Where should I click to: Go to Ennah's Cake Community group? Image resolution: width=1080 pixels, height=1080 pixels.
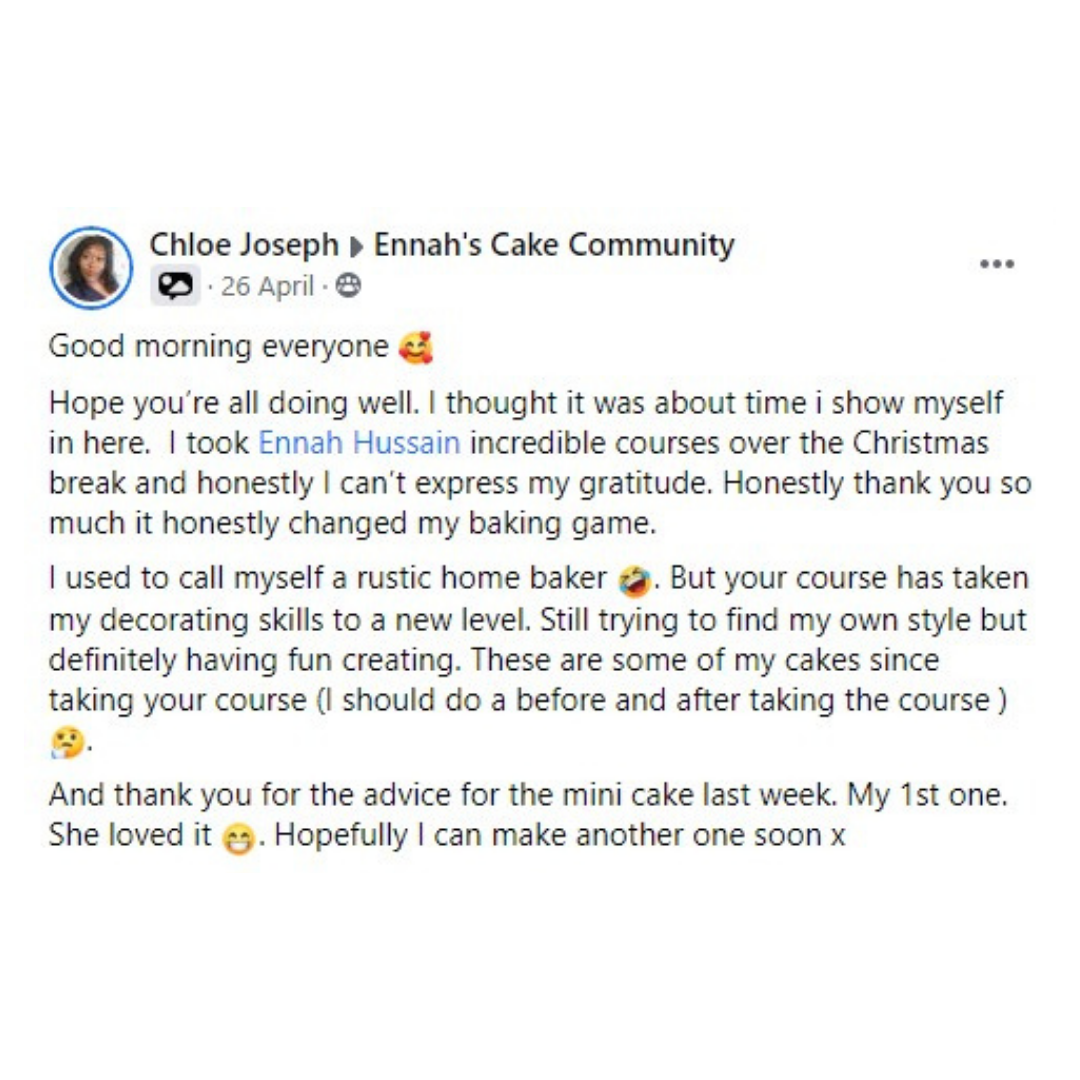click(554, 245)
